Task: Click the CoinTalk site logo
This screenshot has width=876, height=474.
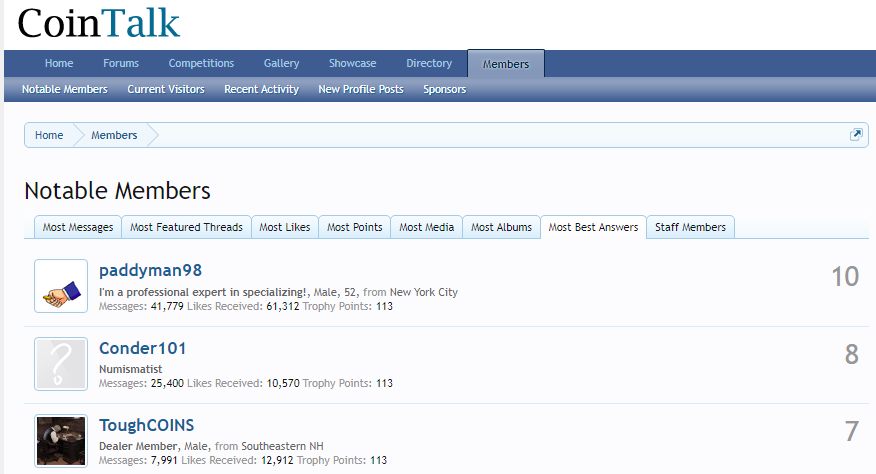Action: [99, 23]
